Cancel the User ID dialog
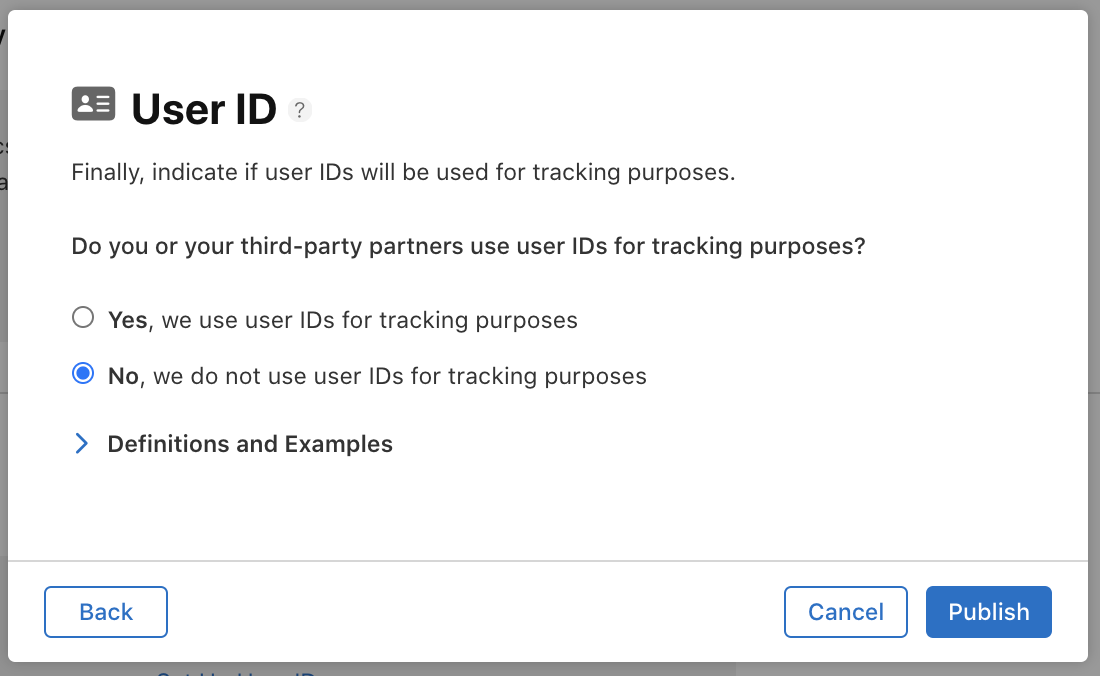Screen dimensions: 1100x676 point(845,612)
